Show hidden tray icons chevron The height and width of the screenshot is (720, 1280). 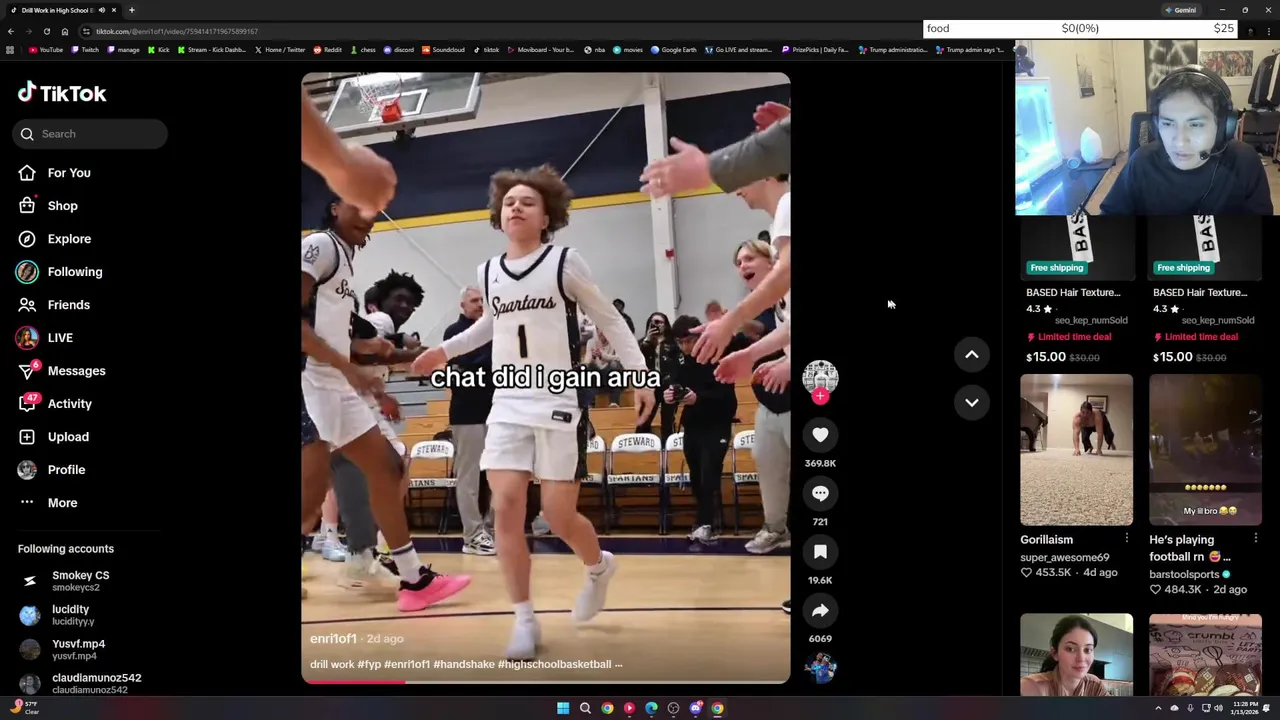1158,708
